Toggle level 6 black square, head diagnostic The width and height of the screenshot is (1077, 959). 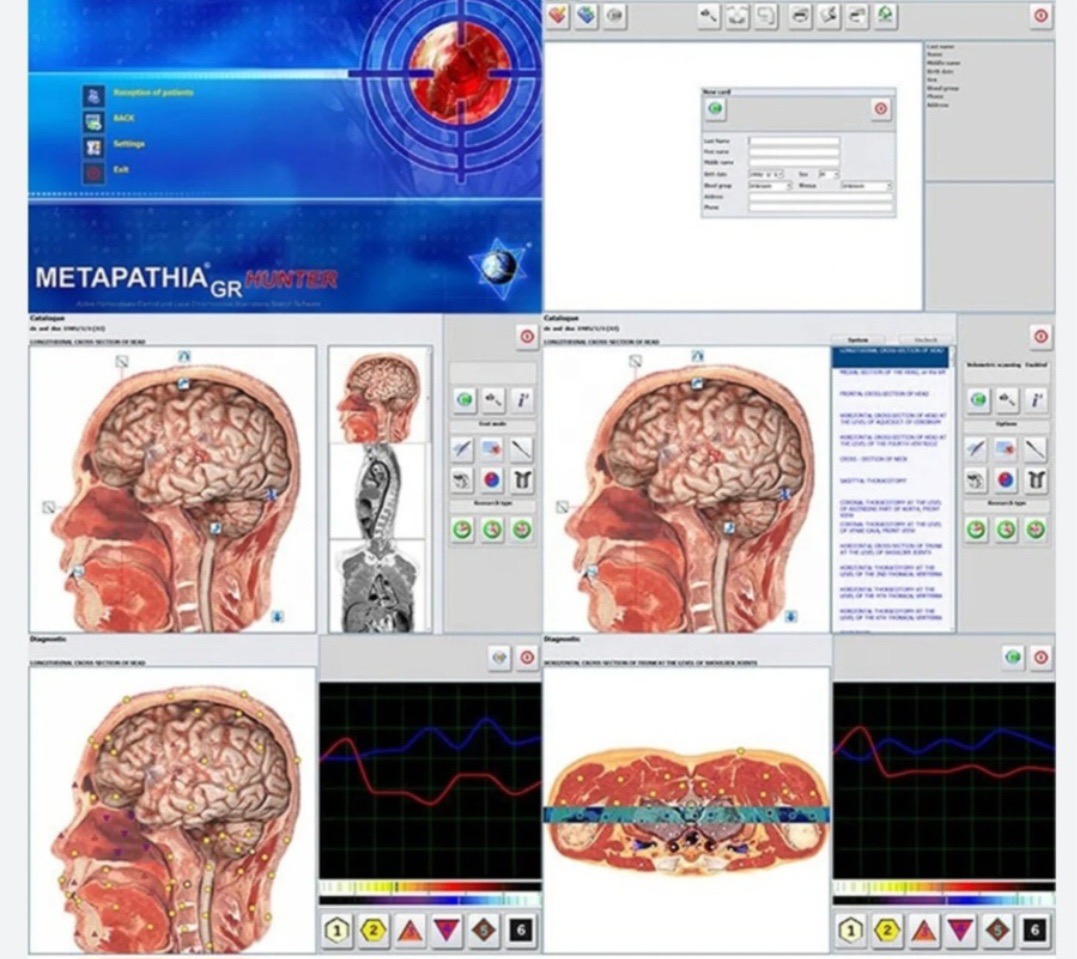click(521, 930)
